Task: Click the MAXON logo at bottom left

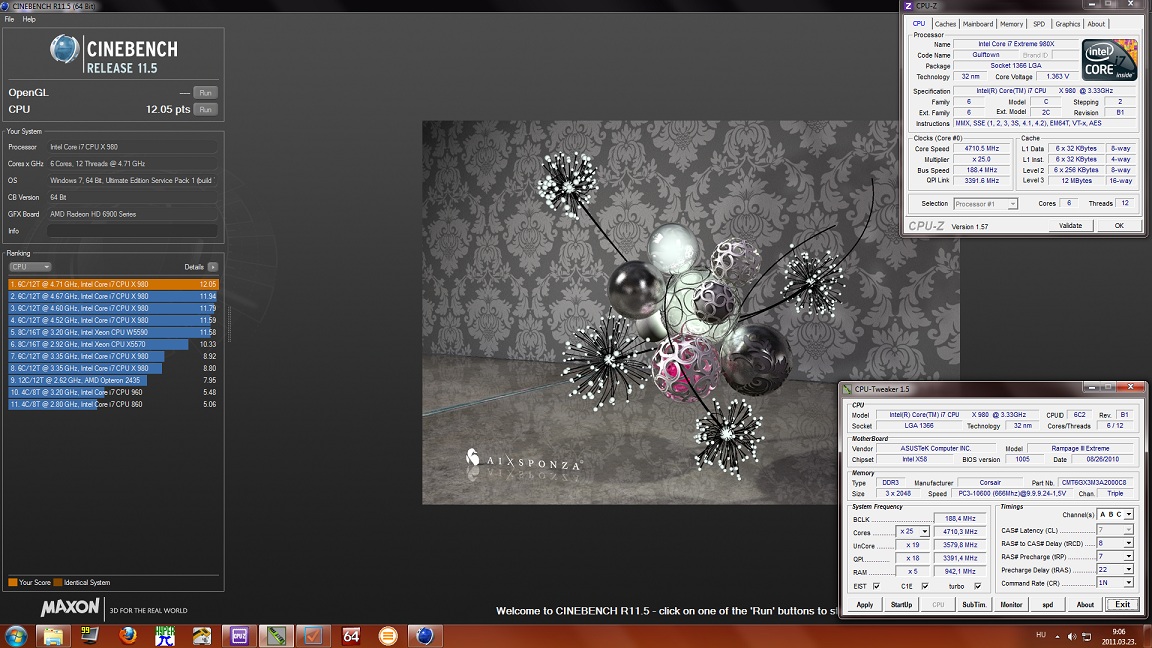Action: pyautogui.click(x=70, y=608)
